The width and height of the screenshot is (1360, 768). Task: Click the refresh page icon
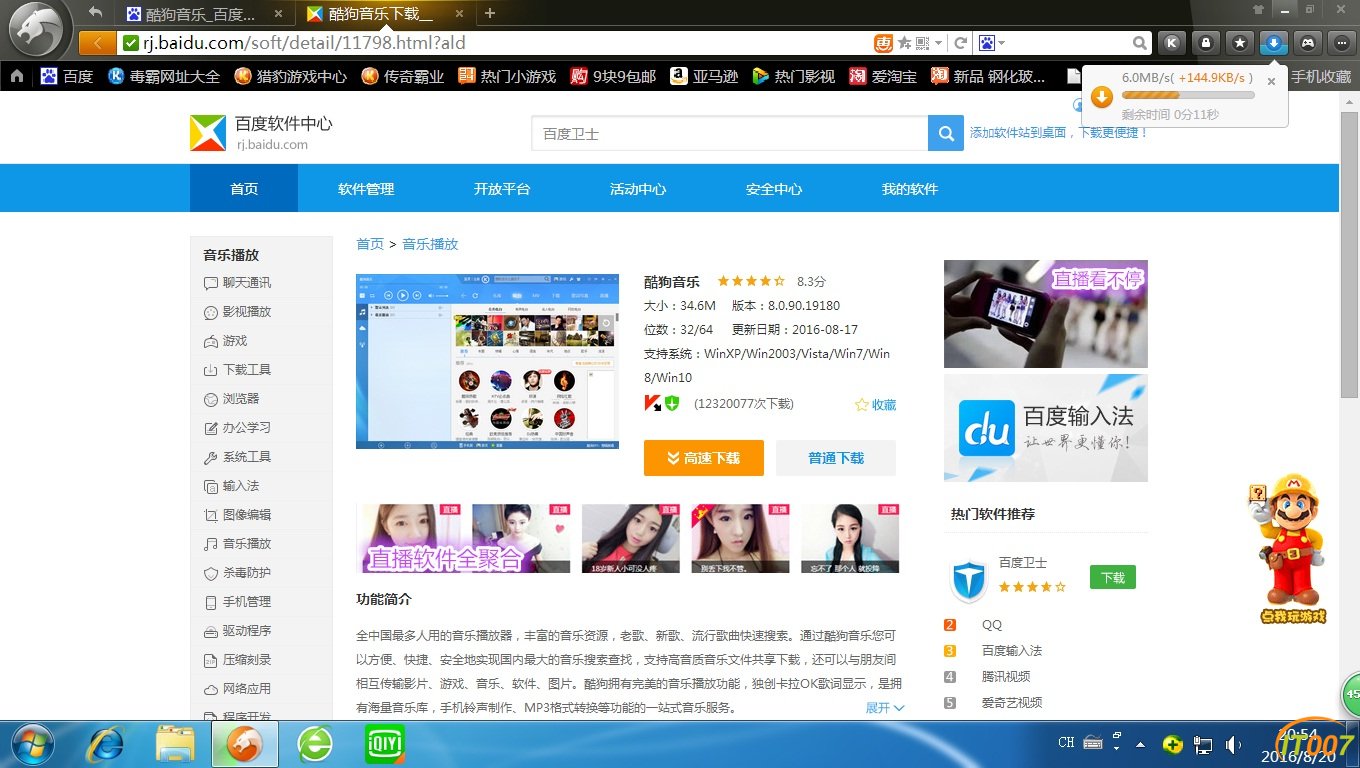coord(960,43)
